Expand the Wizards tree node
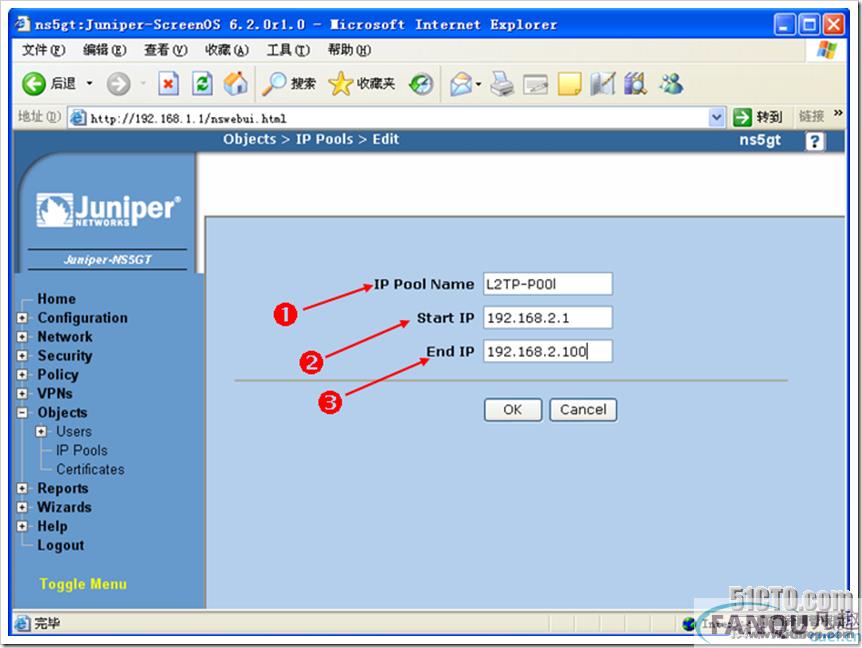Image resolution: width=862 pixels, height=648 pixels. coord(22,507)
